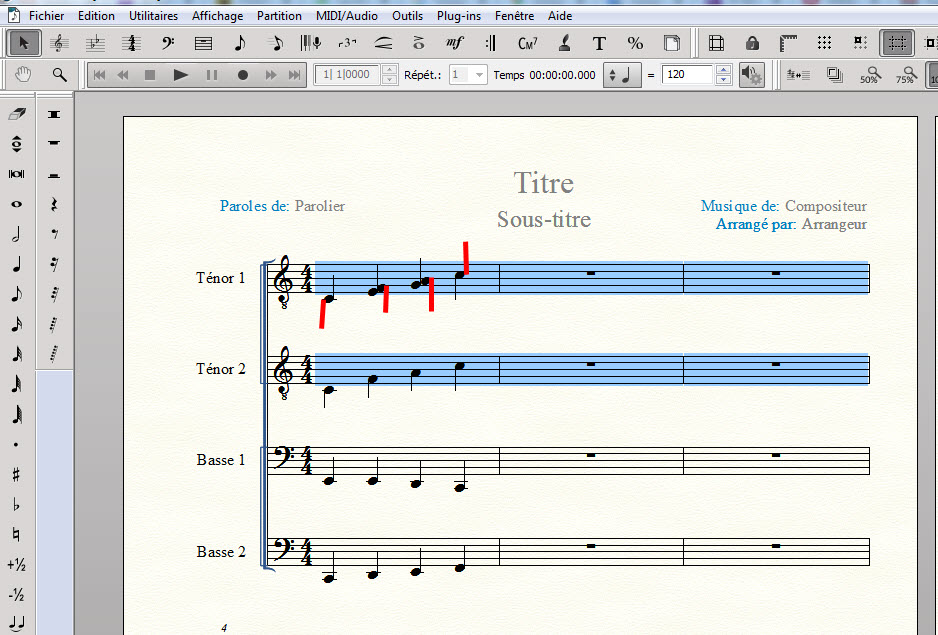Screen dimensions: 938x635
Task: Open the Plug-ins menu
Action: coord(458,16)
